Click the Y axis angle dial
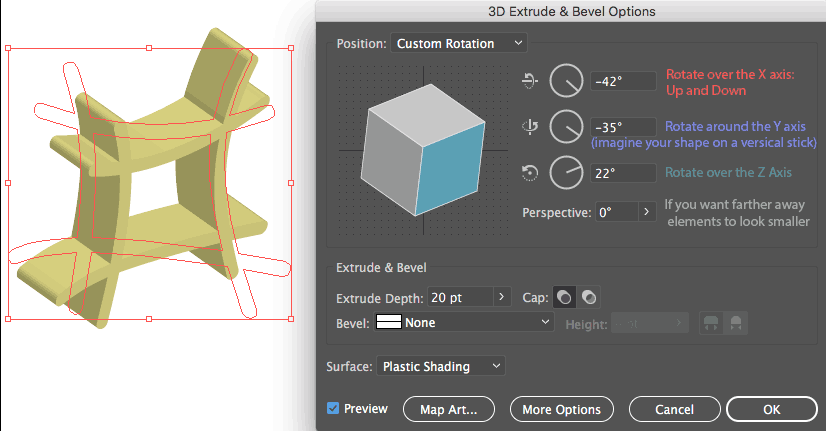 566,127
